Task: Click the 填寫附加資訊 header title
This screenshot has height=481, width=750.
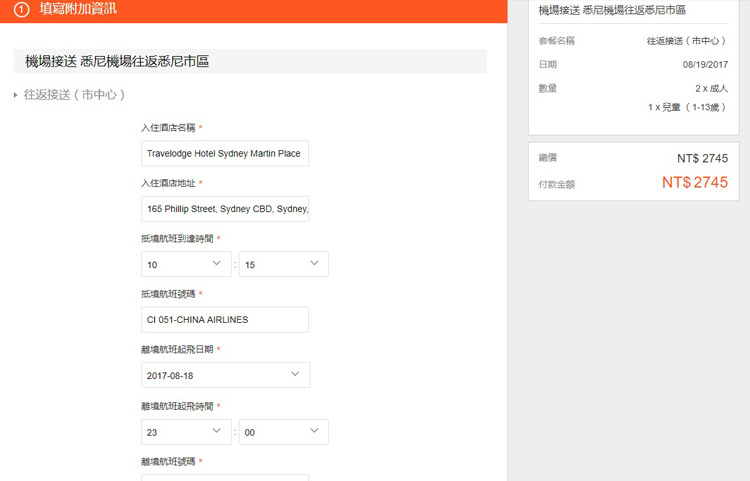Action: (78, 9)
